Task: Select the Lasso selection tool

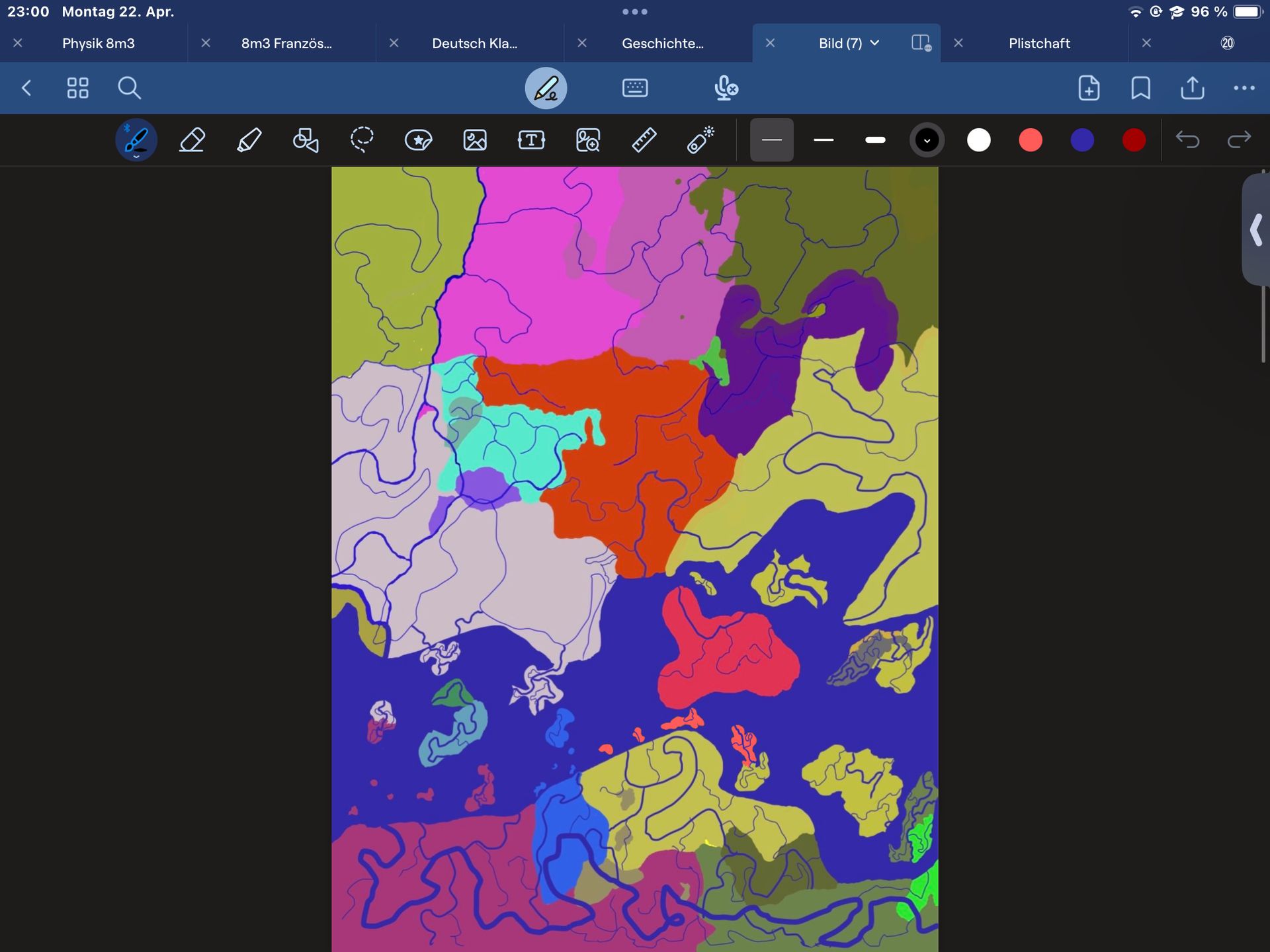Action: [x=362, y=140]
